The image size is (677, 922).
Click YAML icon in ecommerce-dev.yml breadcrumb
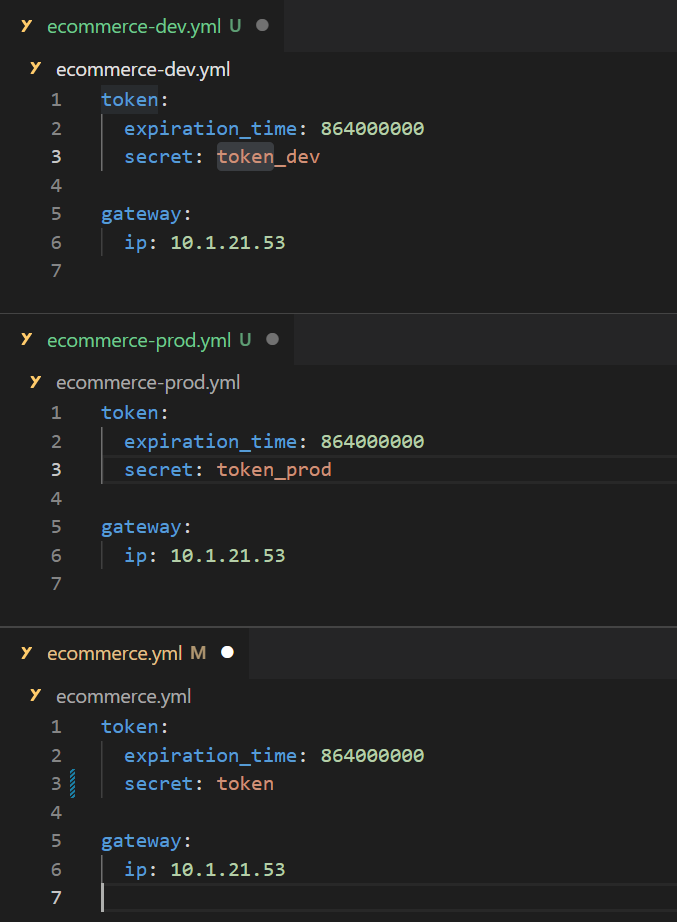click(x=35, y=69)
